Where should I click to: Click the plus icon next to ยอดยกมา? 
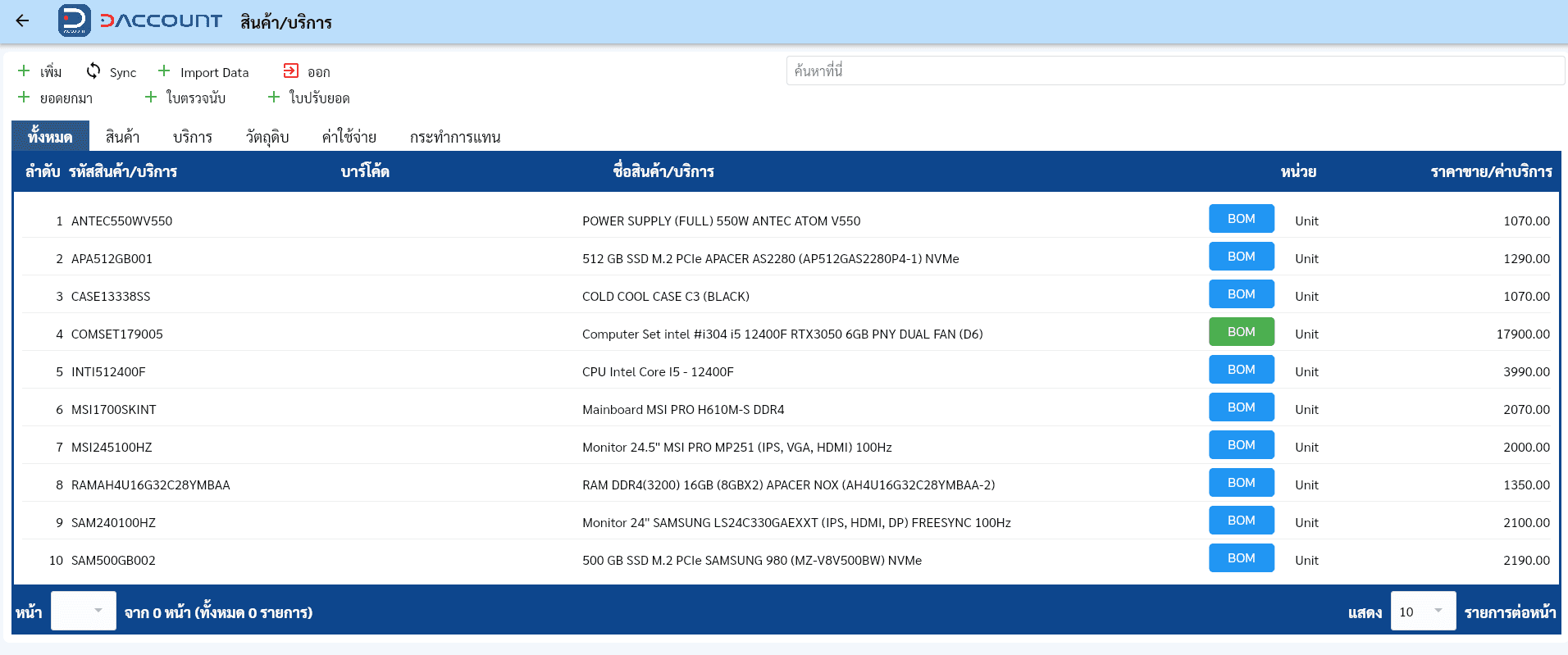(x=24, y=97)
